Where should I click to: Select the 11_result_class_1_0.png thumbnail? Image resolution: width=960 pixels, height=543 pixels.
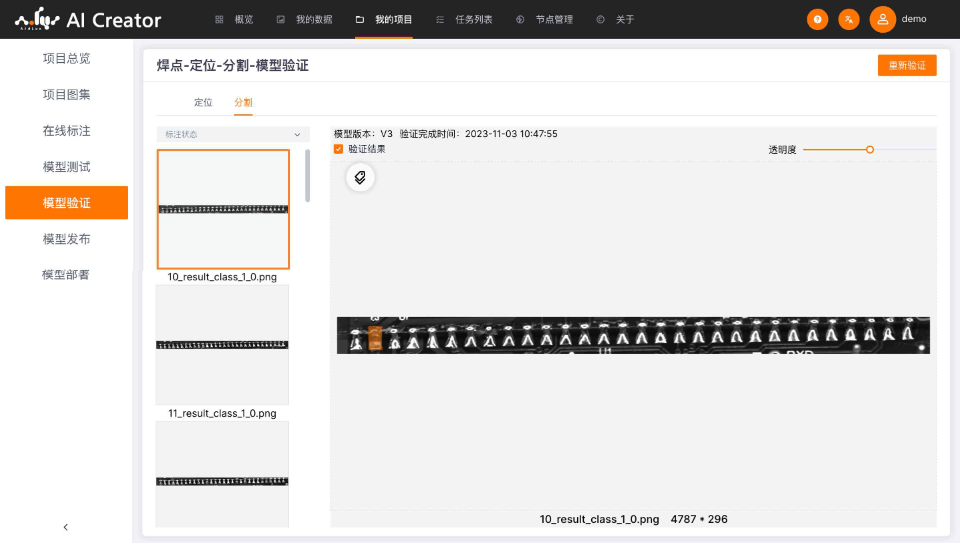222,345
